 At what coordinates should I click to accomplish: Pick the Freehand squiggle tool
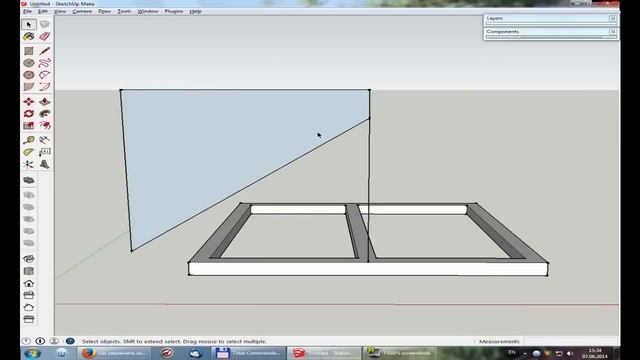pyautogui.click(x=44, y=63)
